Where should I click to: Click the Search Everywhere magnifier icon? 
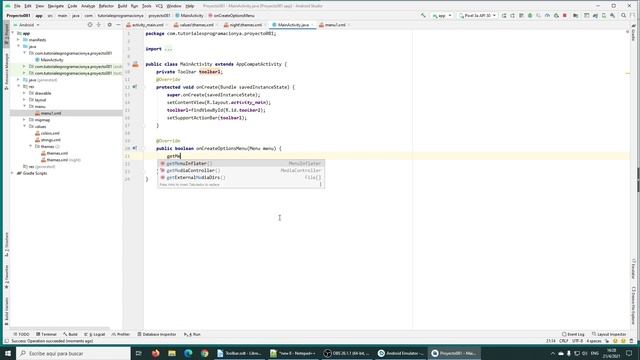[623, 16]
